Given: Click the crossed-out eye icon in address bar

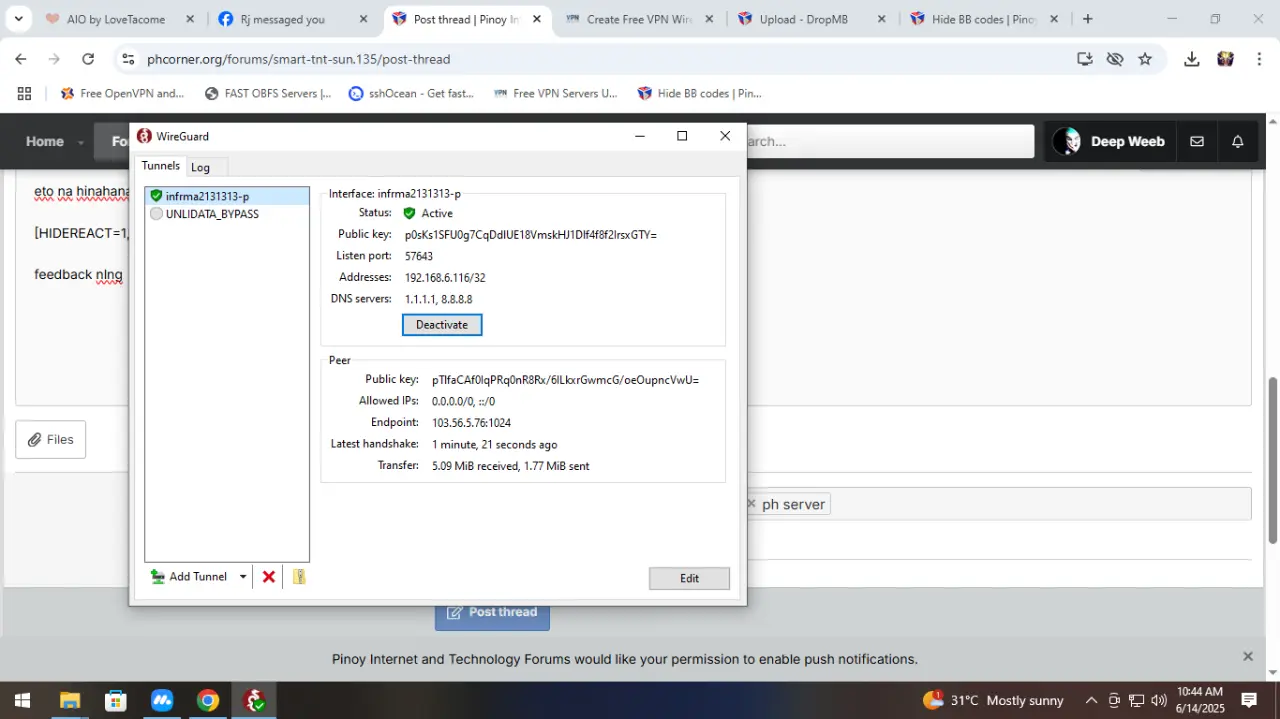Looking at the screenshot, I should point(1115,59).
